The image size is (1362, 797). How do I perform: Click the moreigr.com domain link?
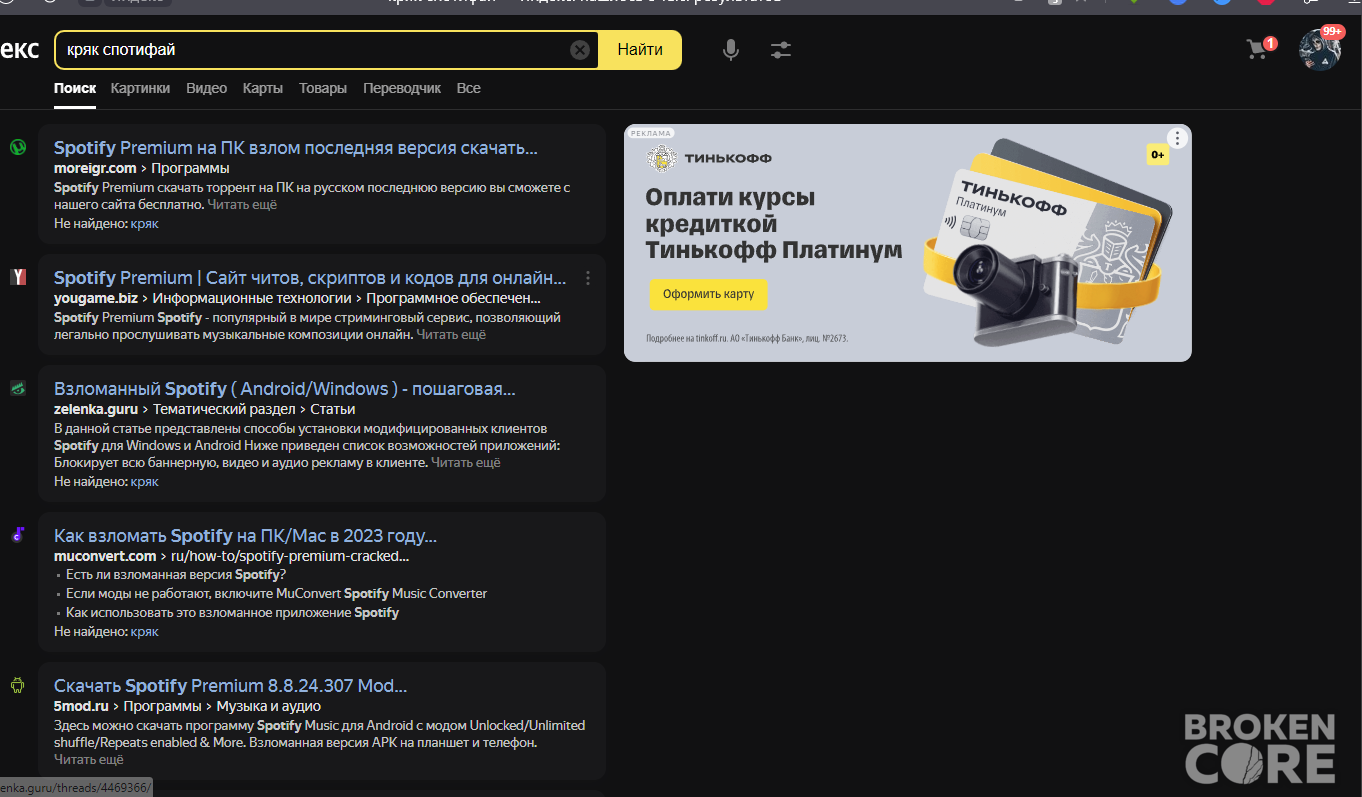(95, 168)
